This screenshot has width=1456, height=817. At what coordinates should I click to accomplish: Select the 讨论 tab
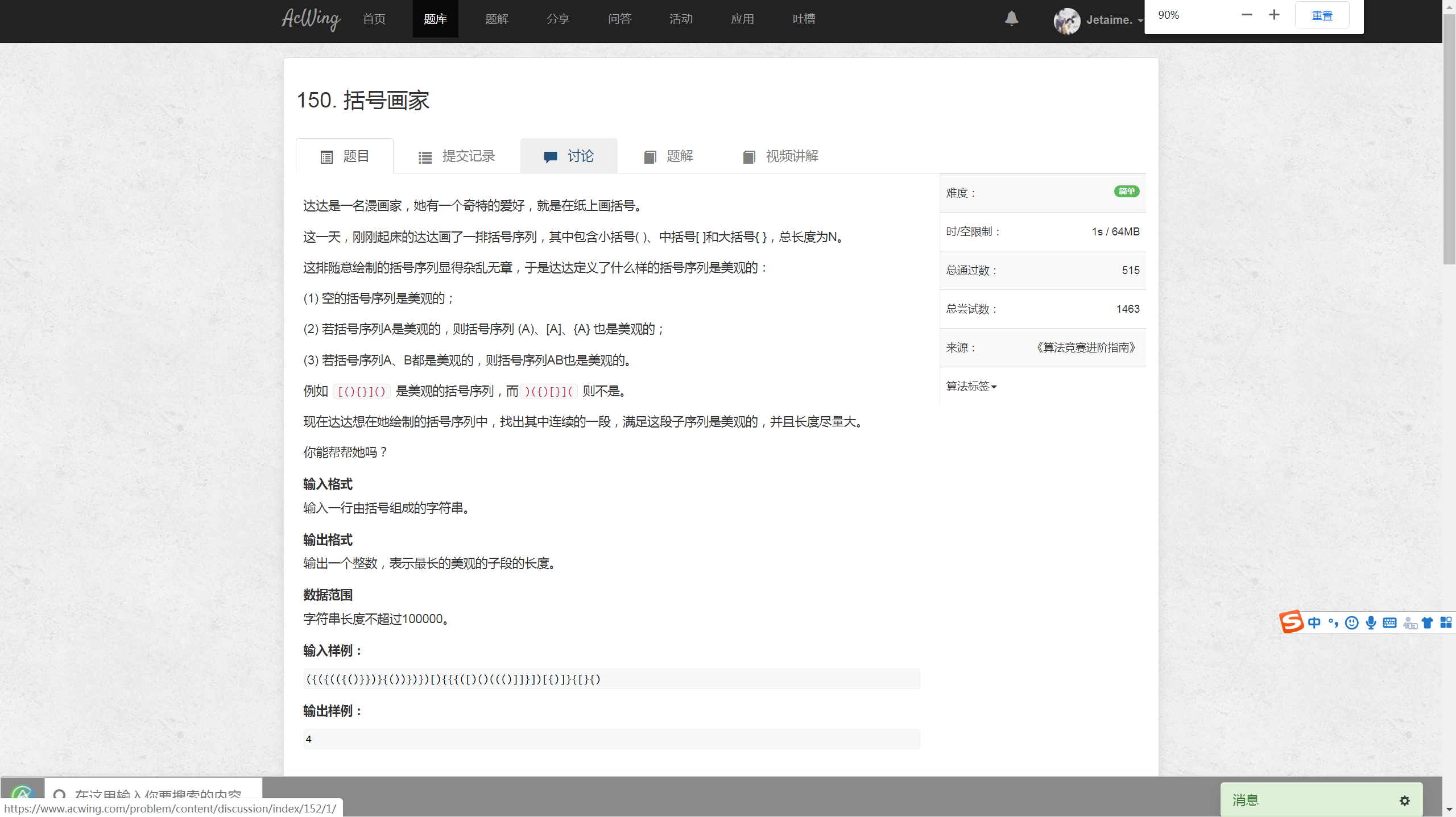[569, 156]
